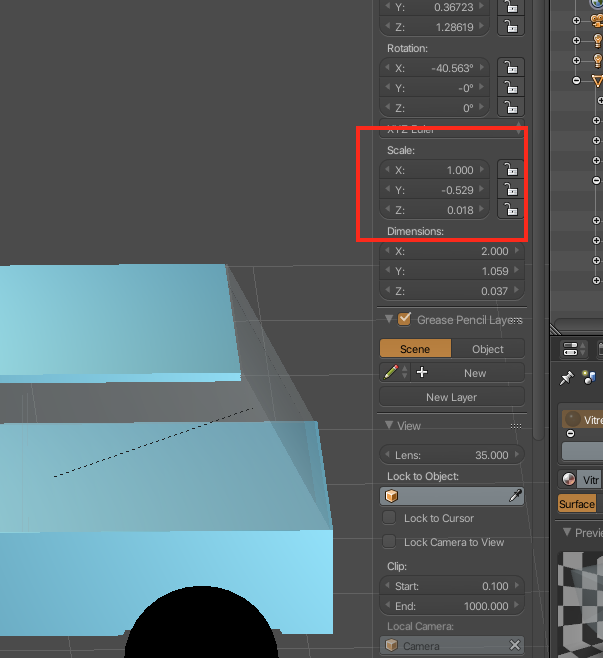
Task: Select the Surface material tab
Action: (x=577, y=504)
